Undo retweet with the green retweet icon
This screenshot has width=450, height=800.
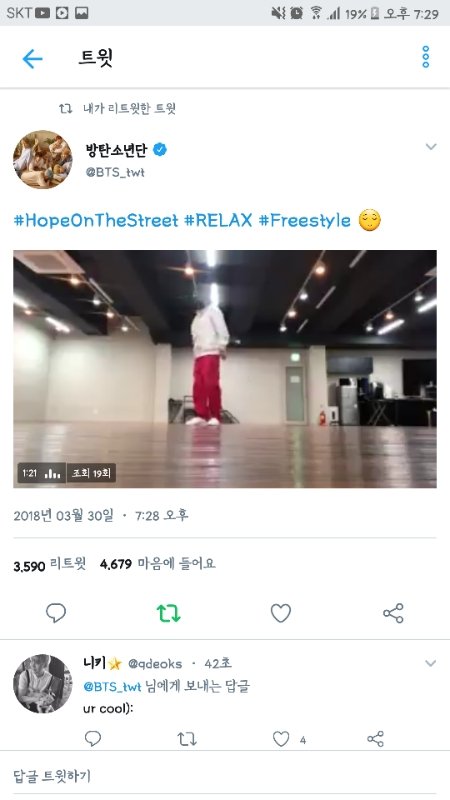tap(168, 613)
